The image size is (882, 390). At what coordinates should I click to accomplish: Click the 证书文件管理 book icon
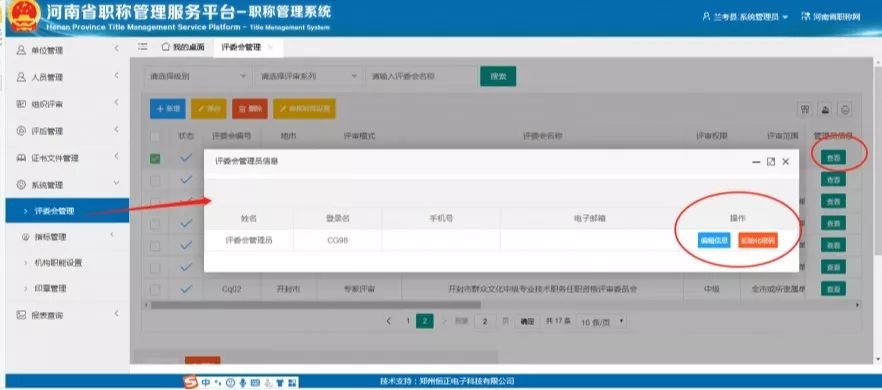21,158
